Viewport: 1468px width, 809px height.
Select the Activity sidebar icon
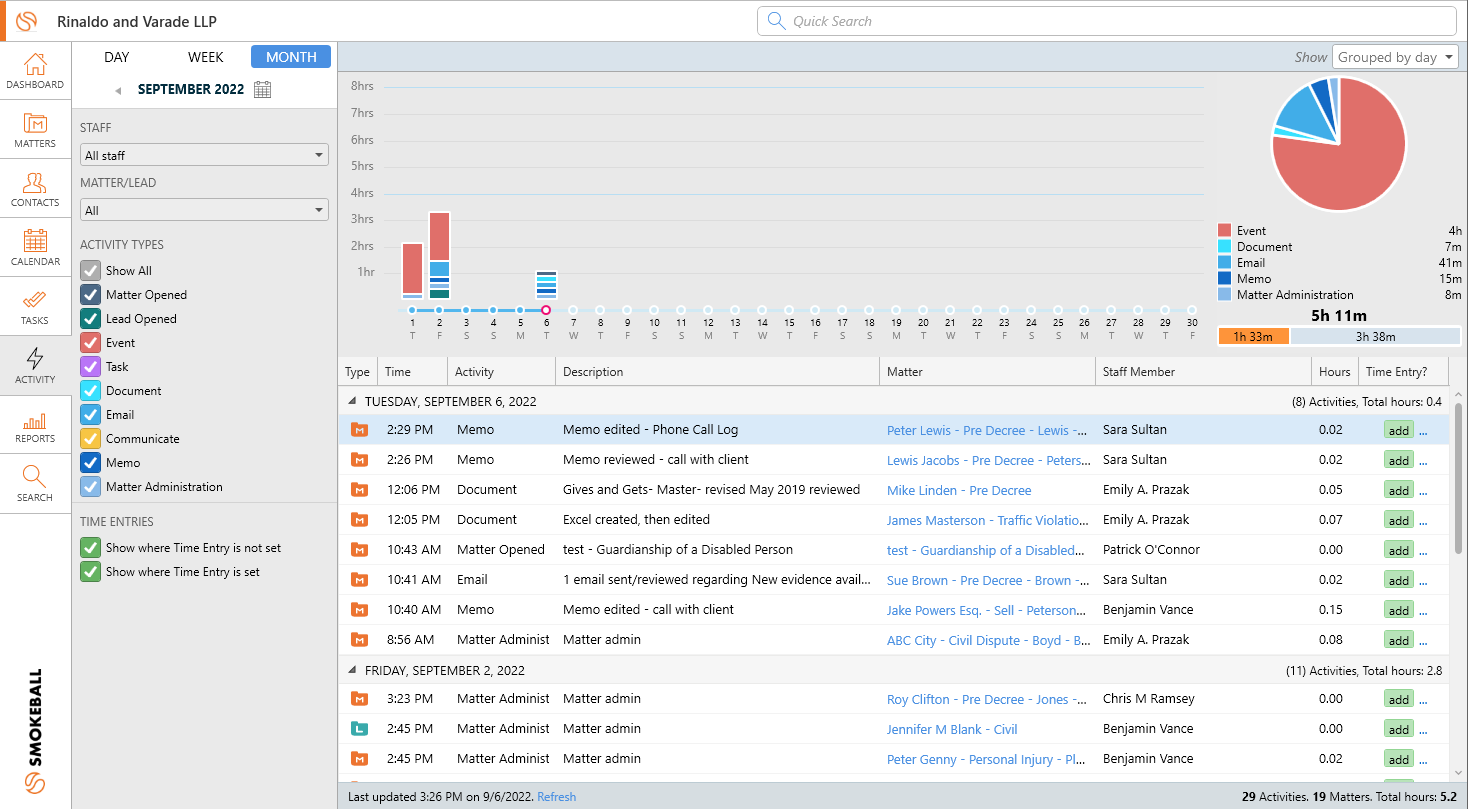[x=35, y=366]
